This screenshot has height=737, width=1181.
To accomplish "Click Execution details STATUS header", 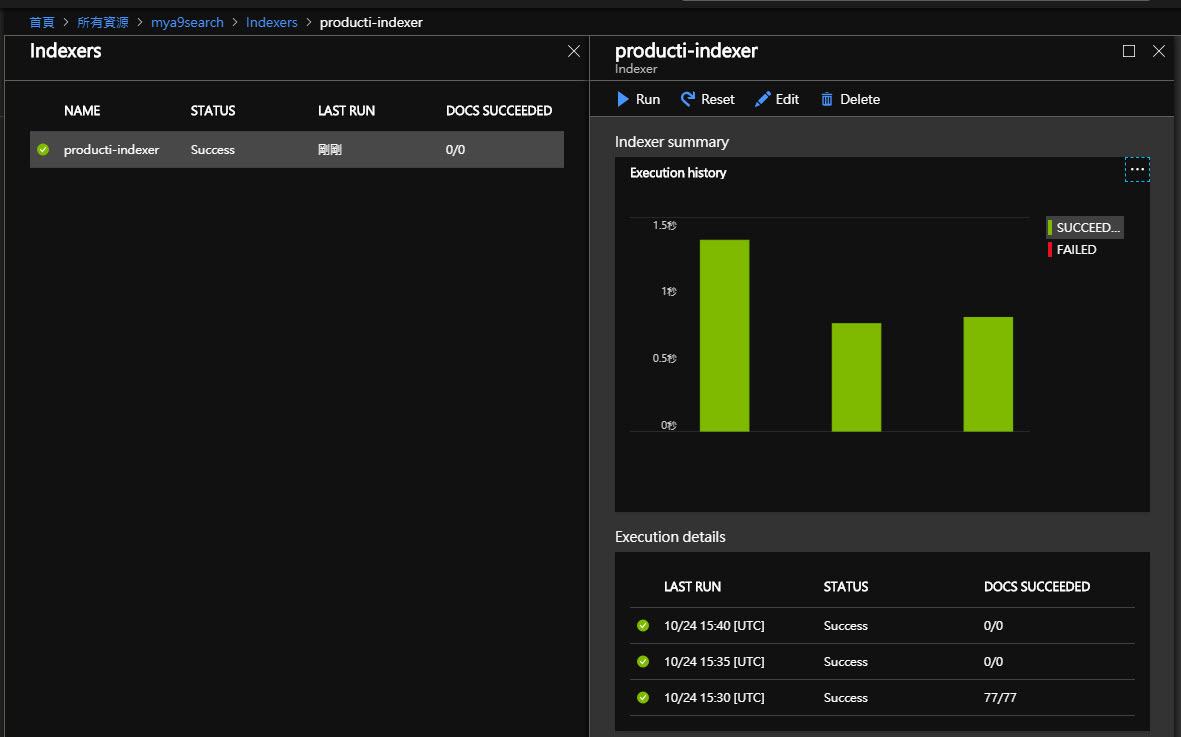I will 846,586.
